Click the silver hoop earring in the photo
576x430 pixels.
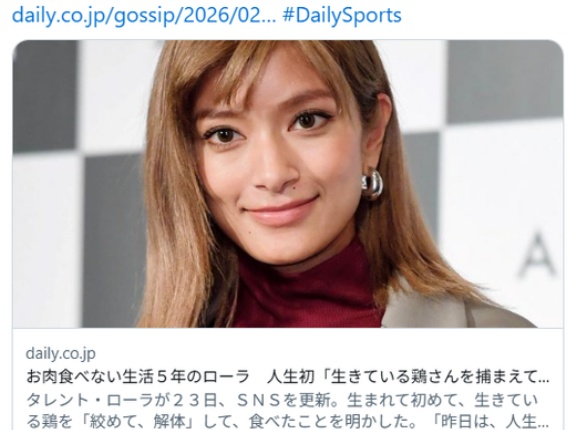(372, 185)
